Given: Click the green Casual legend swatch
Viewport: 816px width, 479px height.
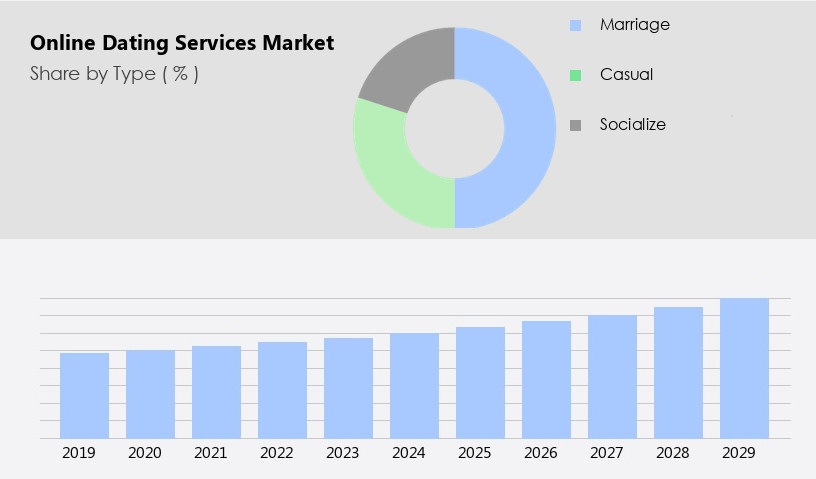Looking at the screenshot, I should pyautogui.click(x=575, y=75).
